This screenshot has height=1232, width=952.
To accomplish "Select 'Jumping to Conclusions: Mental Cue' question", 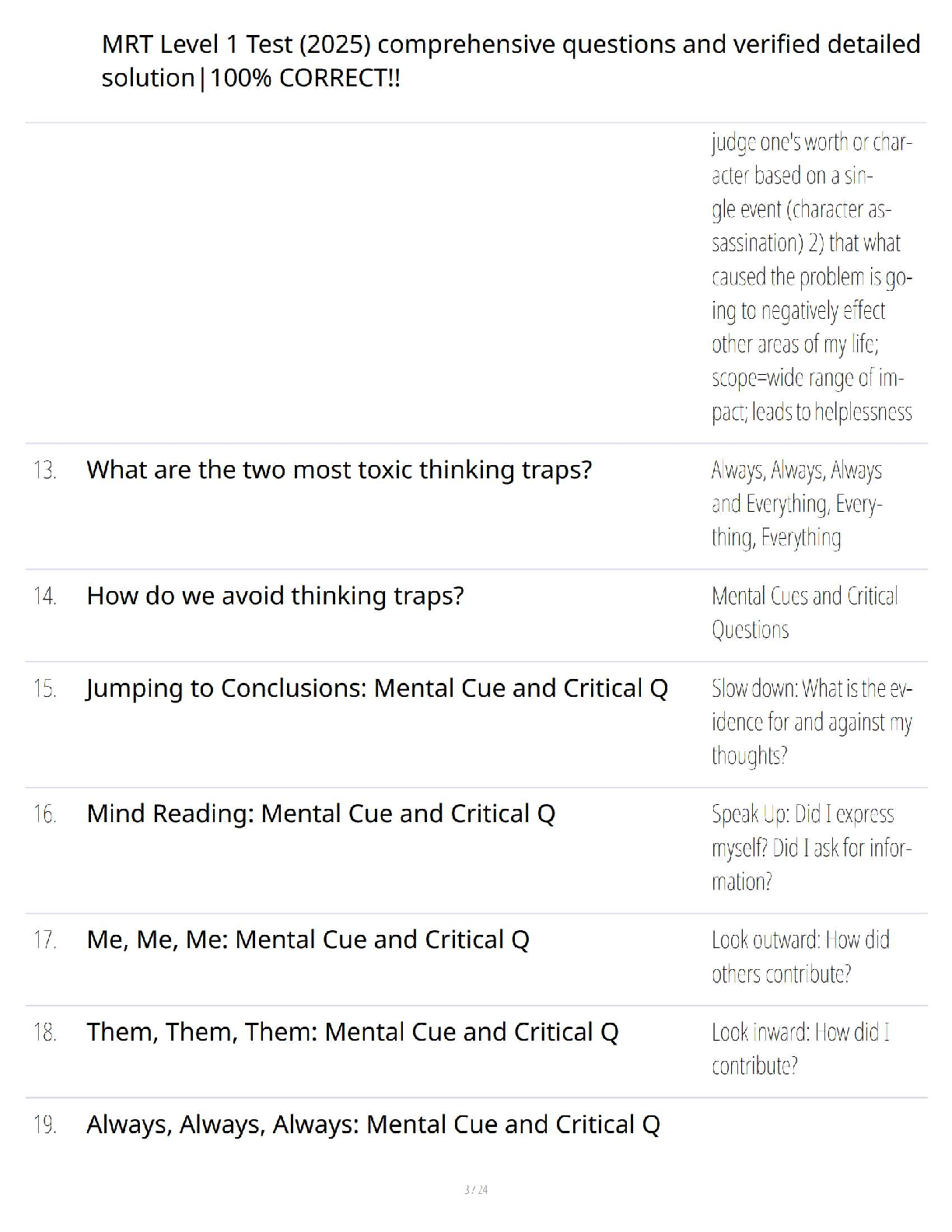I will coord(377,688).
